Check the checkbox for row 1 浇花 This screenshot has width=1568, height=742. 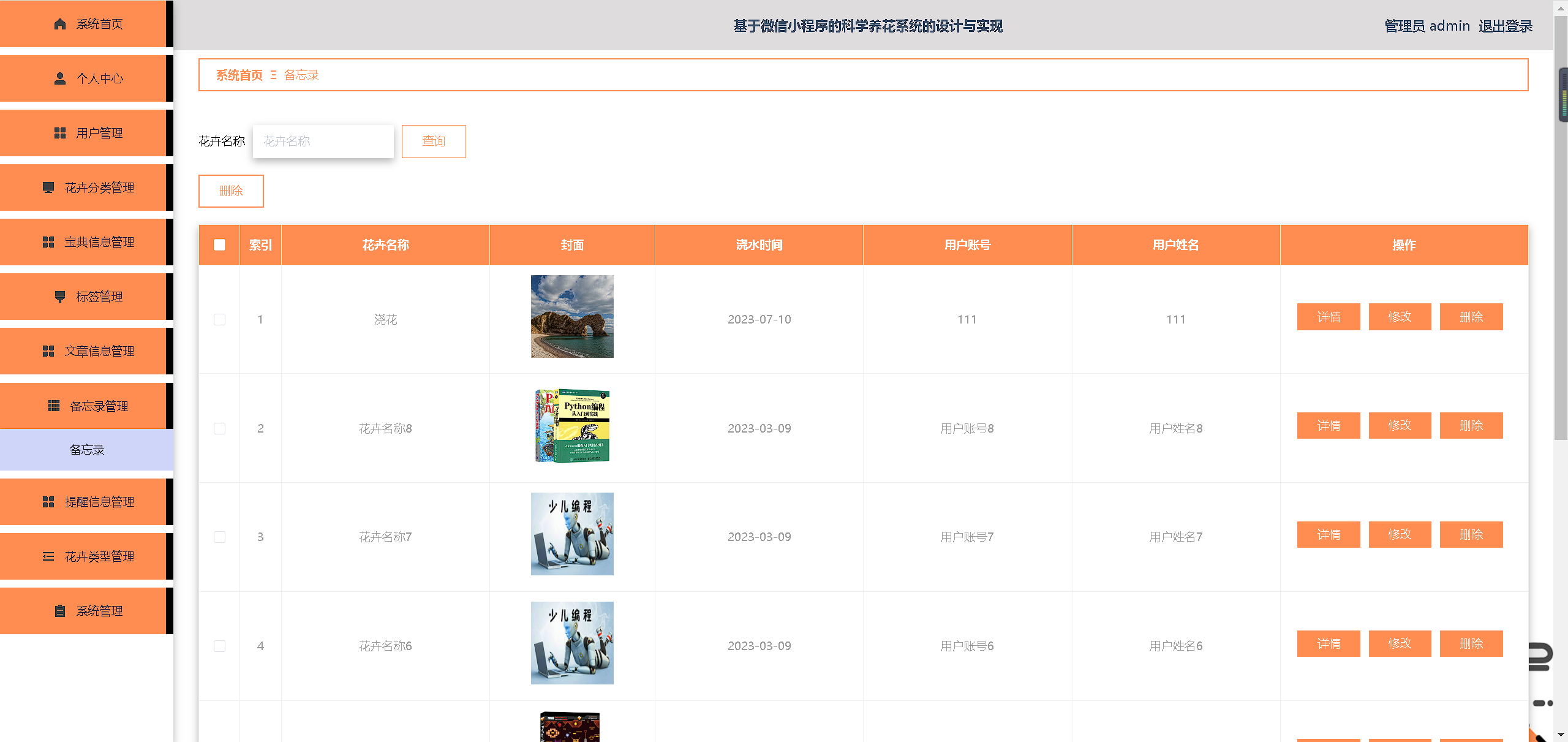(x=219, y=319)
